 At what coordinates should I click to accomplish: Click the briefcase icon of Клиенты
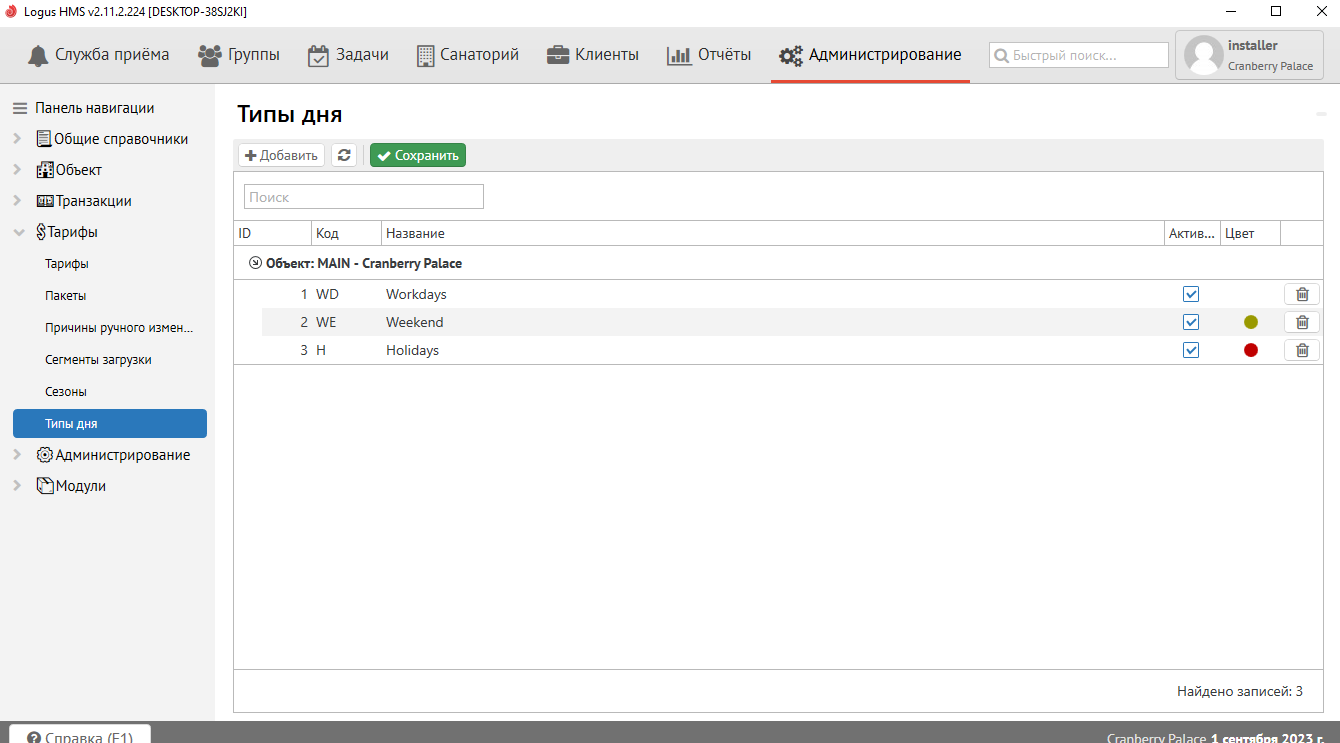tap(558, 55)
